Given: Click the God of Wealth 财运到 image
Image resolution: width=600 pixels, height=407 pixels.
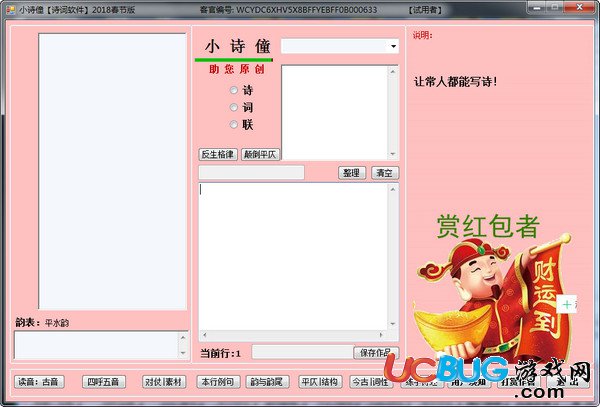Looking at the screenshot, I should click(494, 298).
